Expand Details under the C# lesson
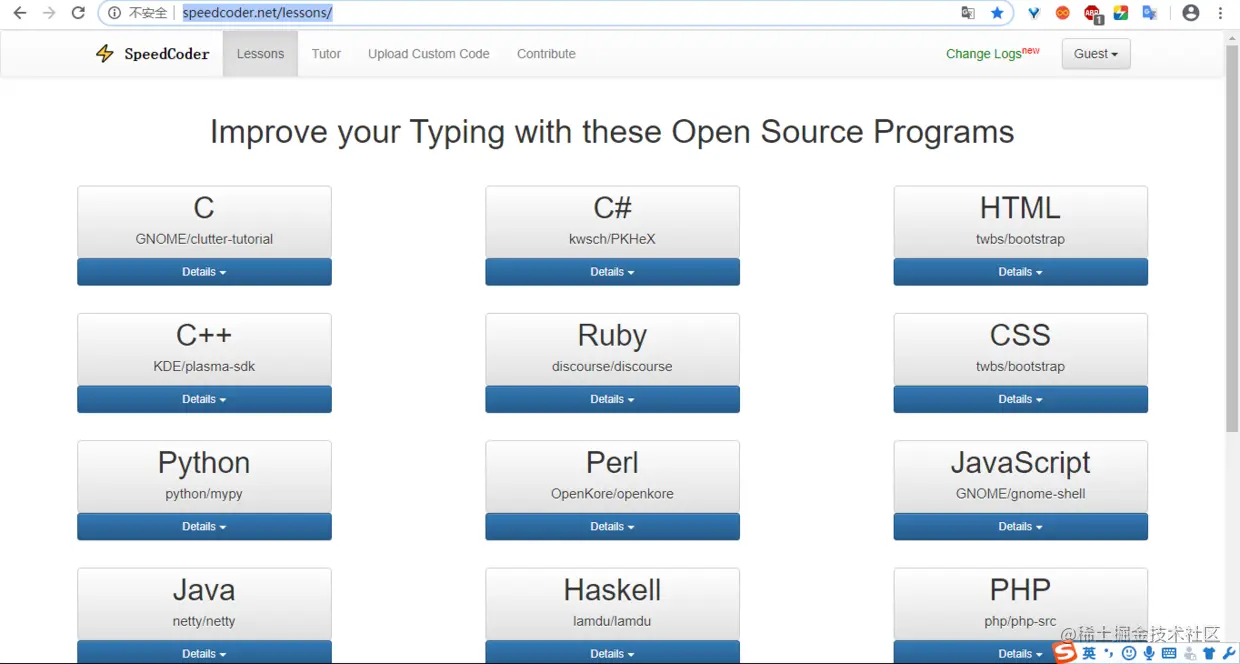This screenshot has height=664, width=1240. click(612, 272)
